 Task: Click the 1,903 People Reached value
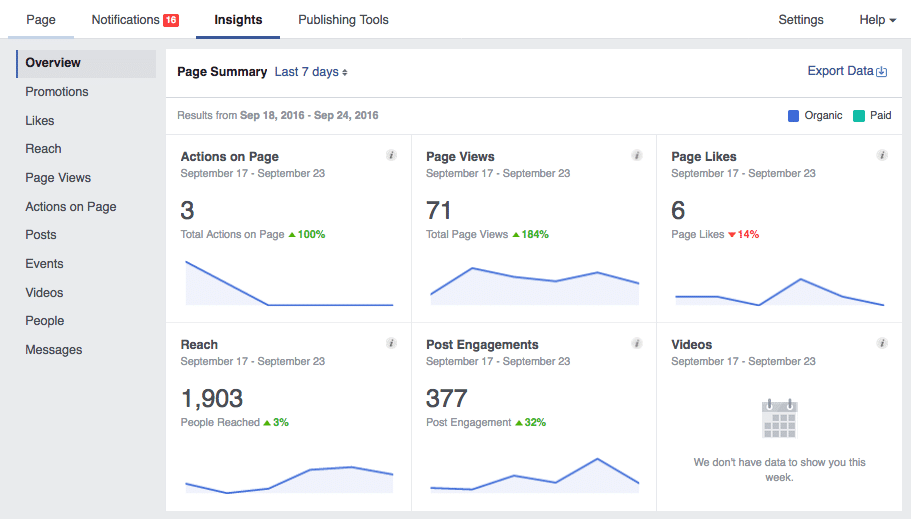pos(211,399)
